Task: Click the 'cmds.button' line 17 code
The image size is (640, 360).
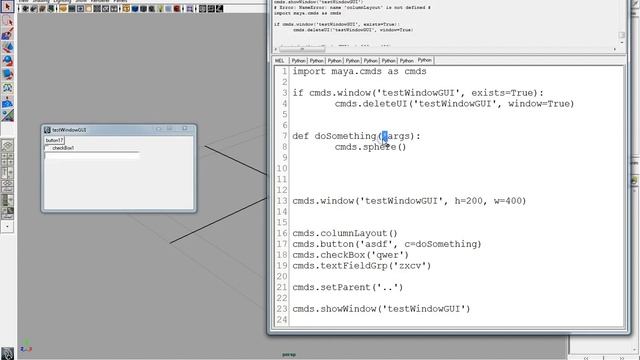Action: point(387,244)
